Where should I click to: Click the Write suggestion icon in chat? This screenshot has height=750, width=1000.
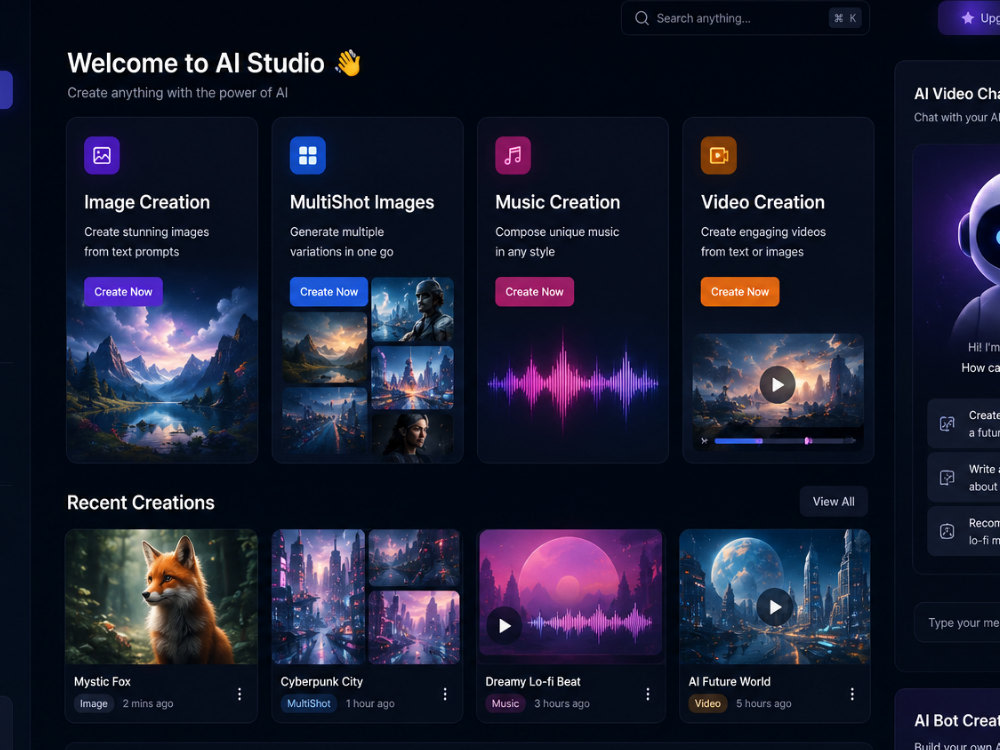click(x=948, y=477)
